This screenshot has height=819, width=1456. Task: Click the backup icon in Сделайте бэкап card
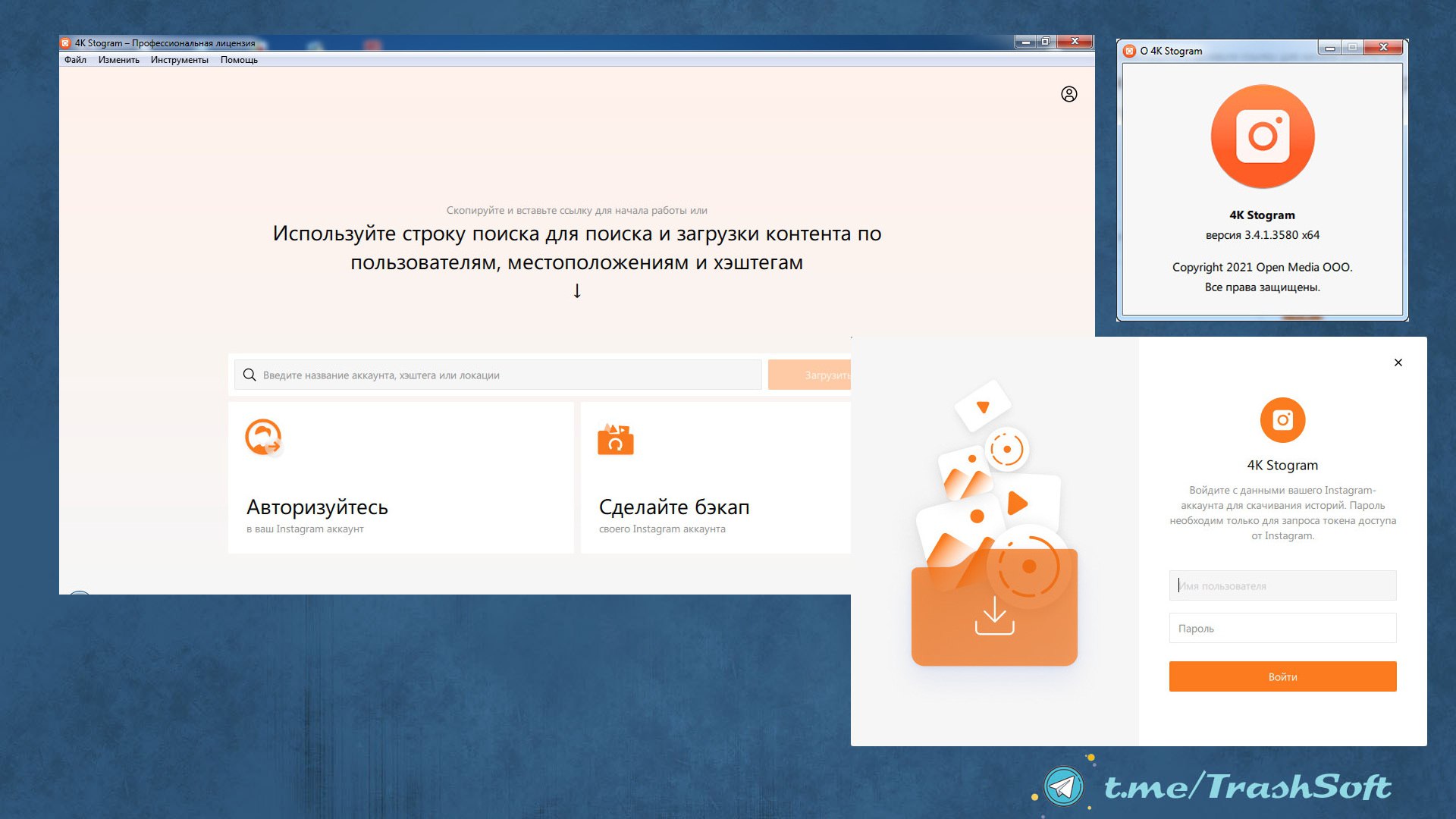(615, 439)
